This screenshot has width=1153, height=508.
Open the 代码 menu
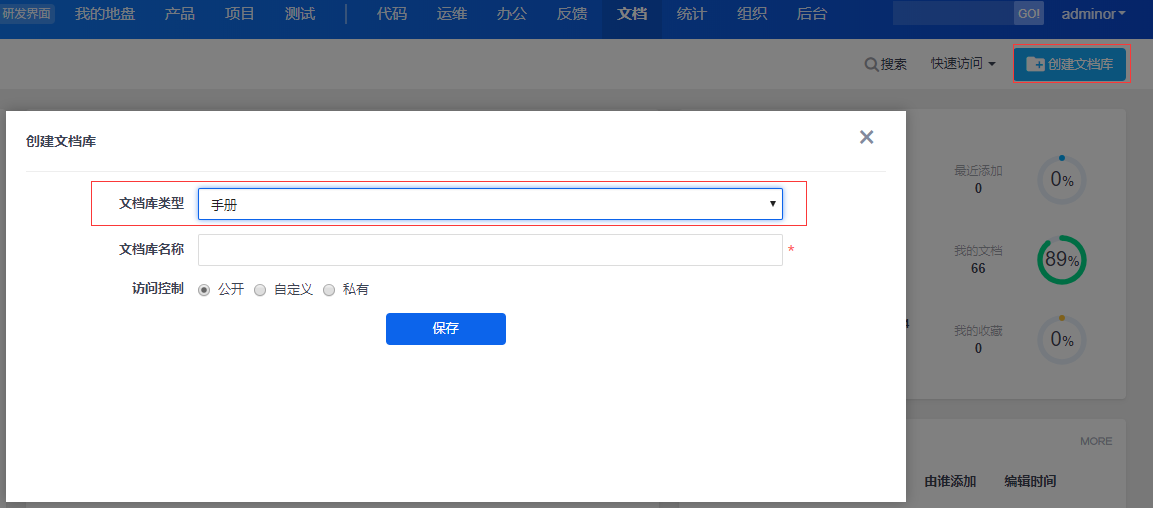(x=391, y=14)
